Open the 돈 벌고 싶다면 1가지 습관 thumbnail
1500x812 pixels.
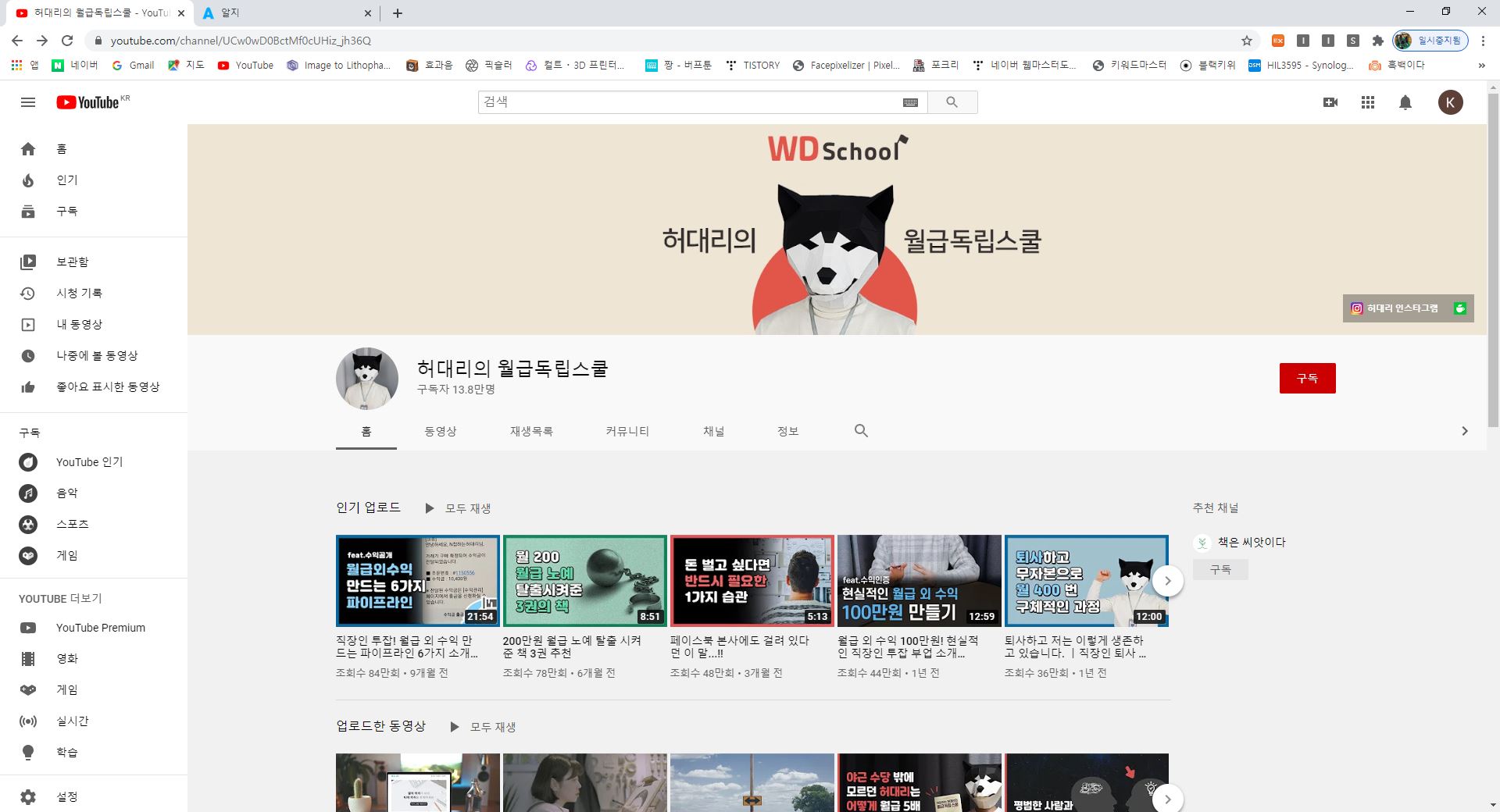752,581
